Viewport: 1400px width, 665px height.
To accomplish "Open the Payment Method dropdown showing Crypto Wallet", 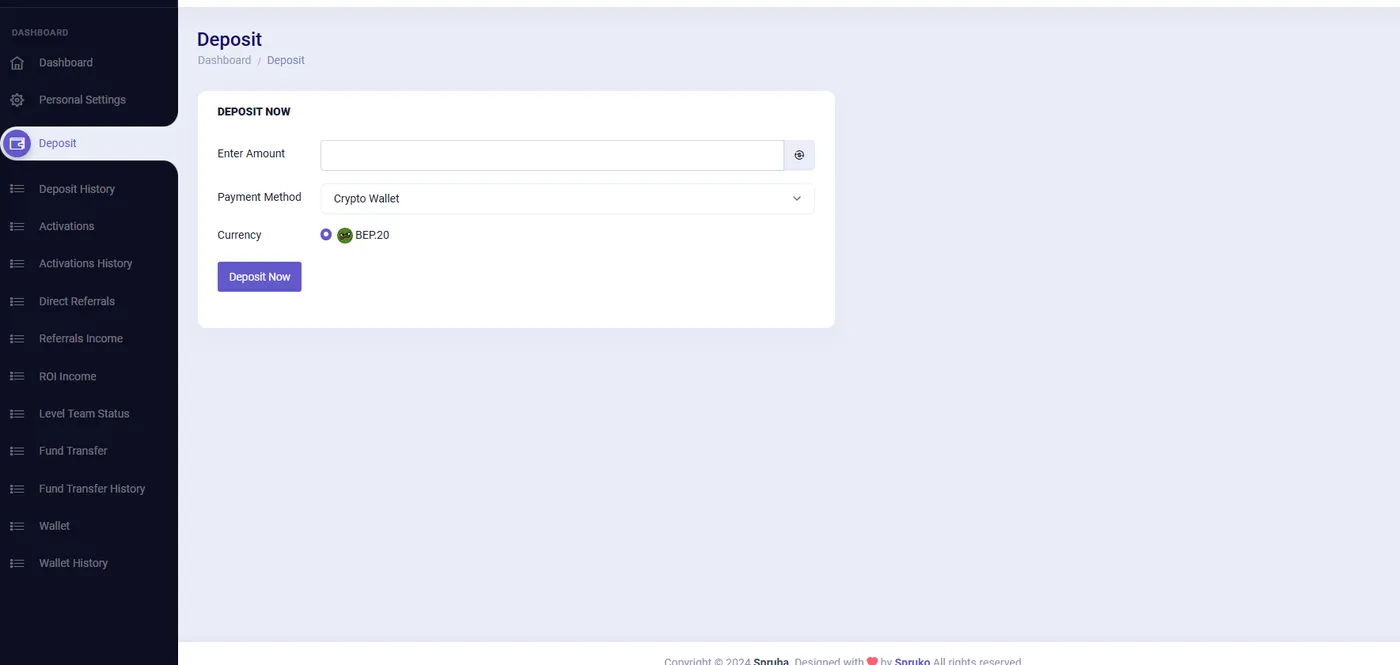I will click(x=567, y=199).
